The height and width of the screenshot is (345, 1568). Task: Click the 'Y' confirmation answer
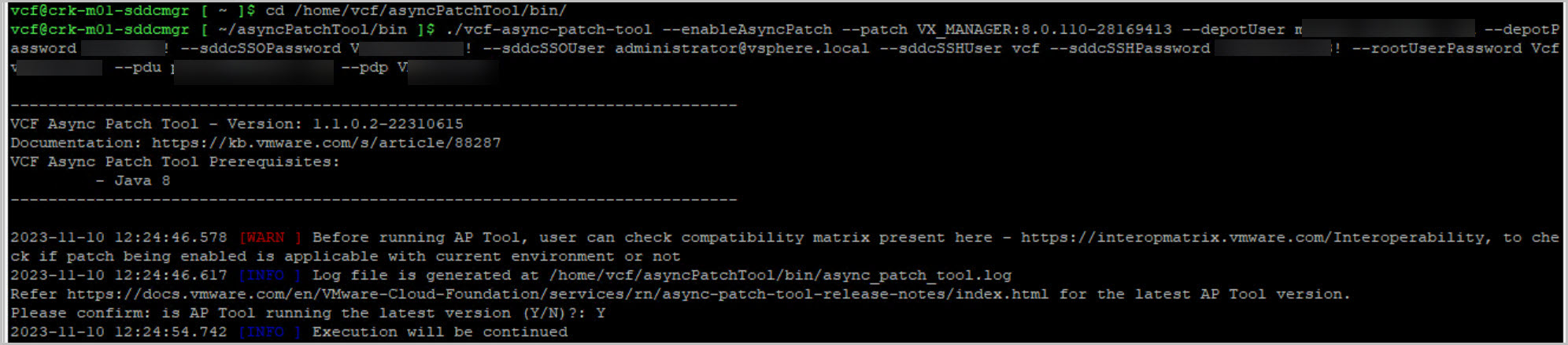coord(601,313)
